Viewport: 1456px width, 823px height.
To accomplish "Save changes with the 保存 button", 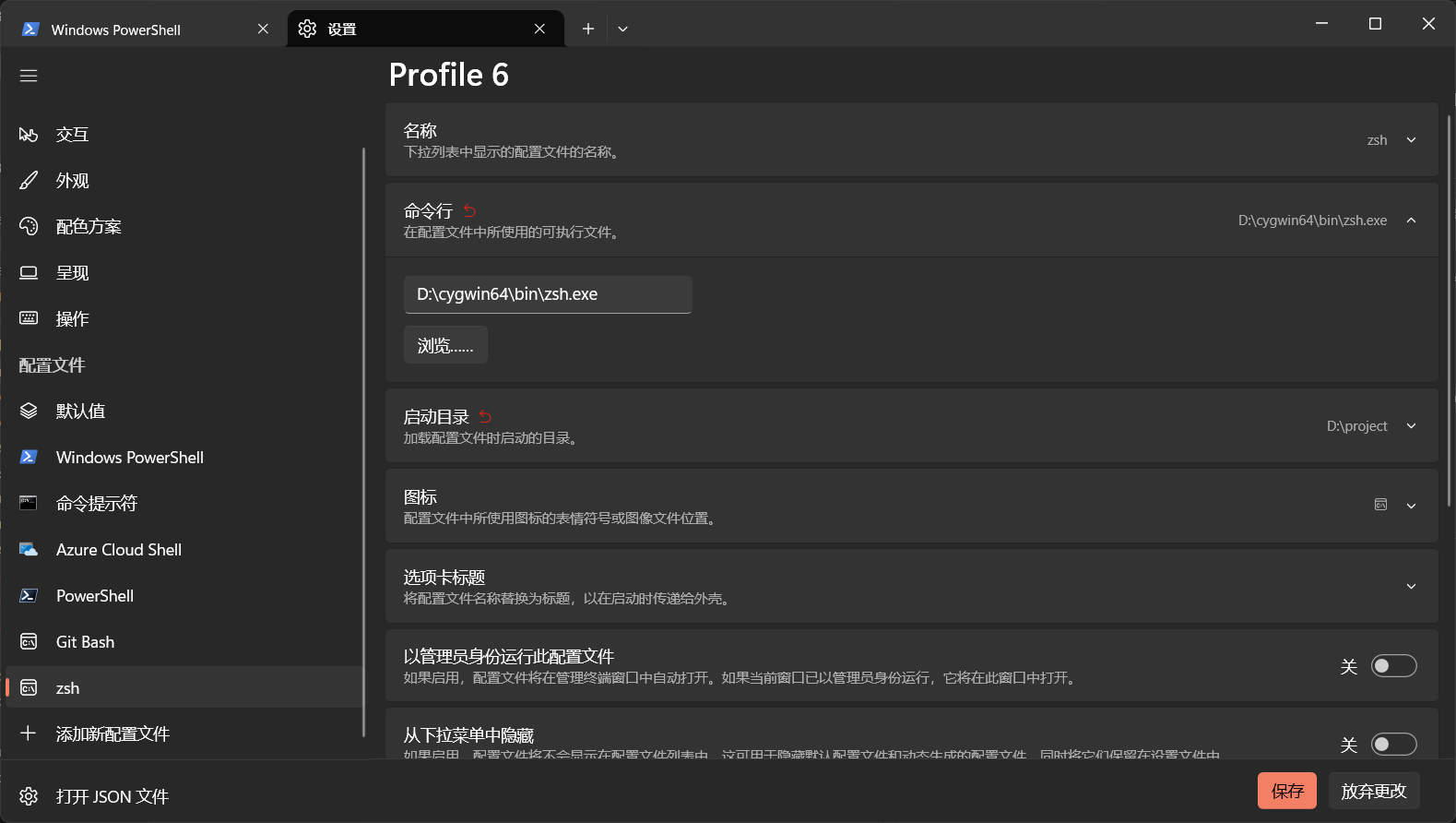I will click(x=1287, y=792).
